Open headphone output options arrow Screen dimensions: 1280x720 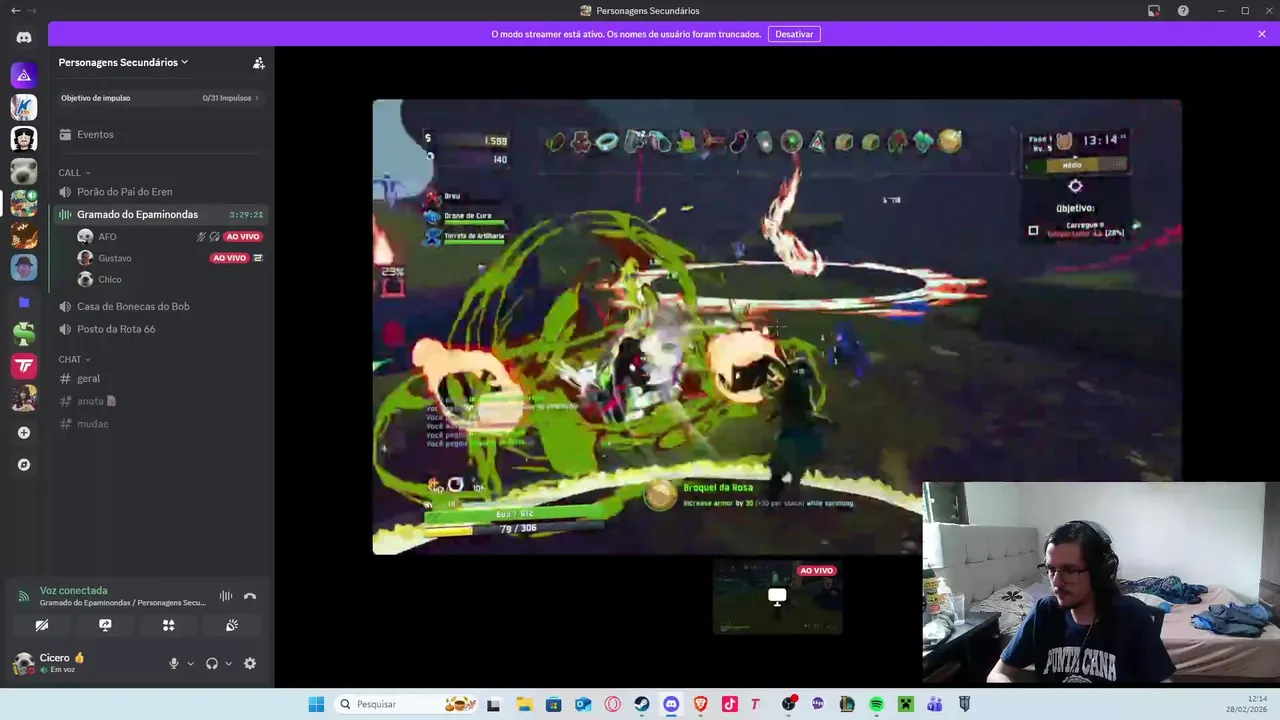[x=228, y=663]
